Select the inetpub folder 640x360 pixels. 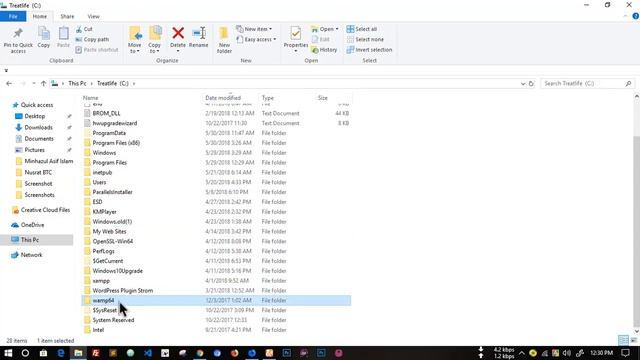102,172
